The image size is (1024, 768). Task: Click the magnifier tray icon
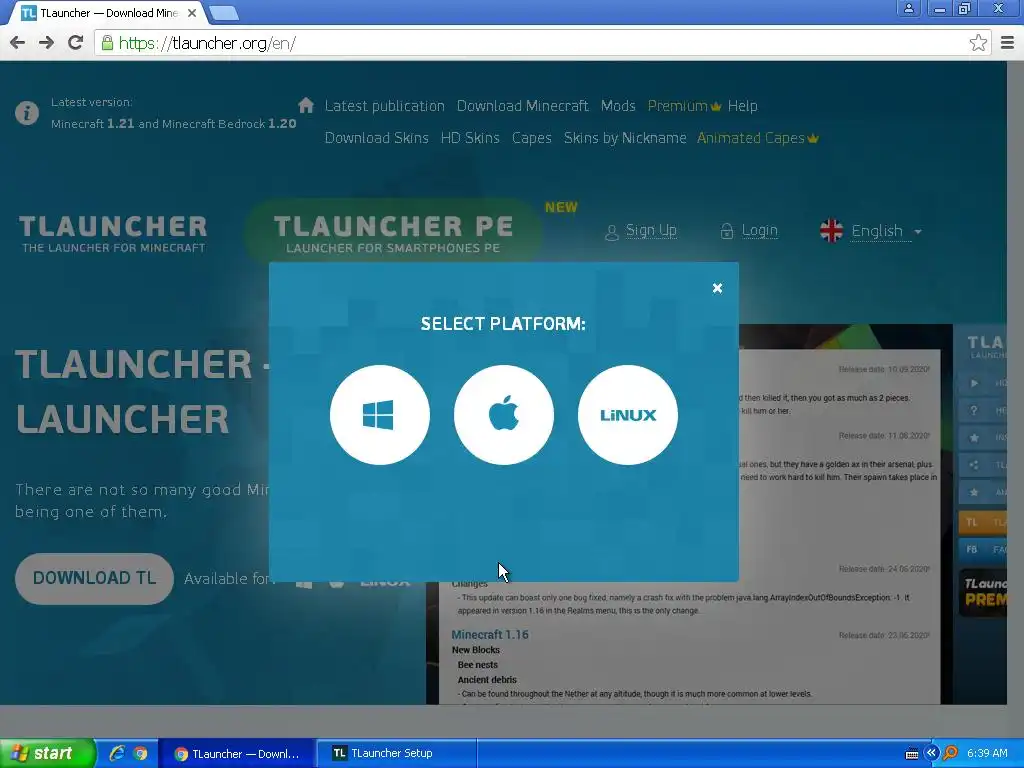[x=951, y=753]
